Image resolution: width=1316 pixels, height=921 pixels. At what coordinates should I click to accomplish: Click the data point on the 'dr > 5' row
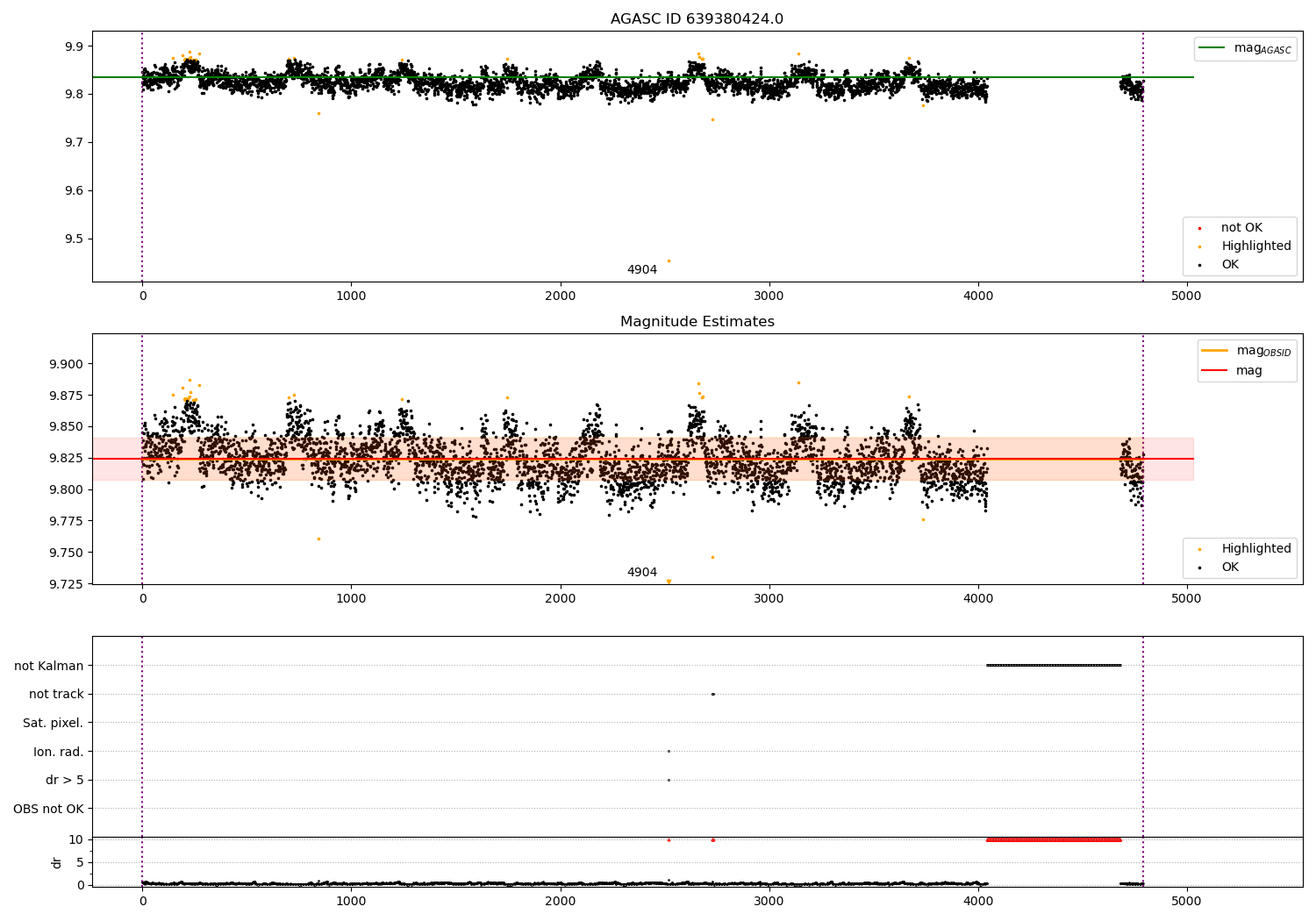669,780
